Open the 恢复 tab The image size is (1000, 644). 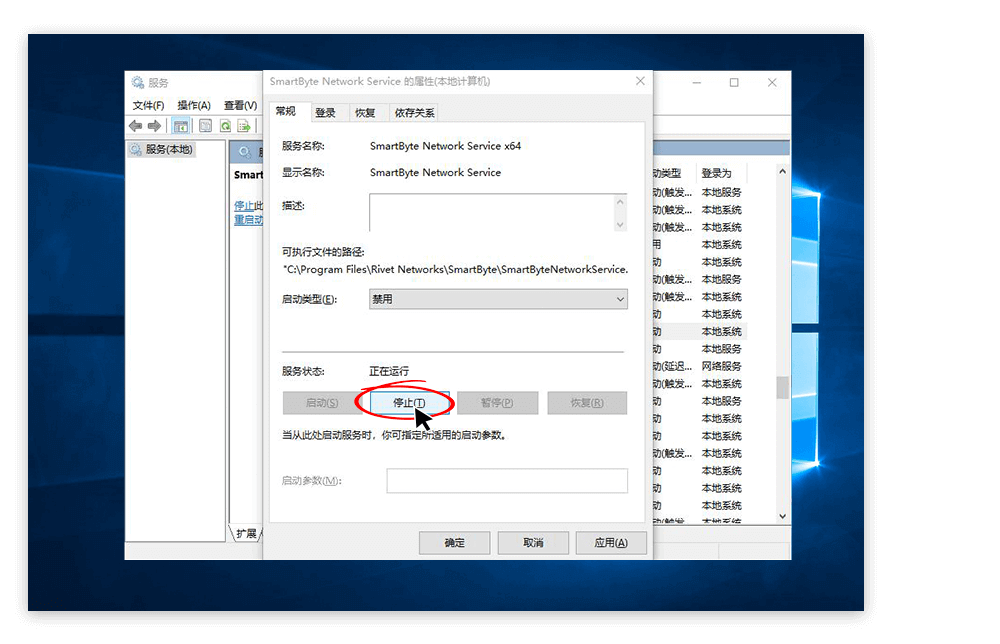pyautogui.click(x=367, y=112)
